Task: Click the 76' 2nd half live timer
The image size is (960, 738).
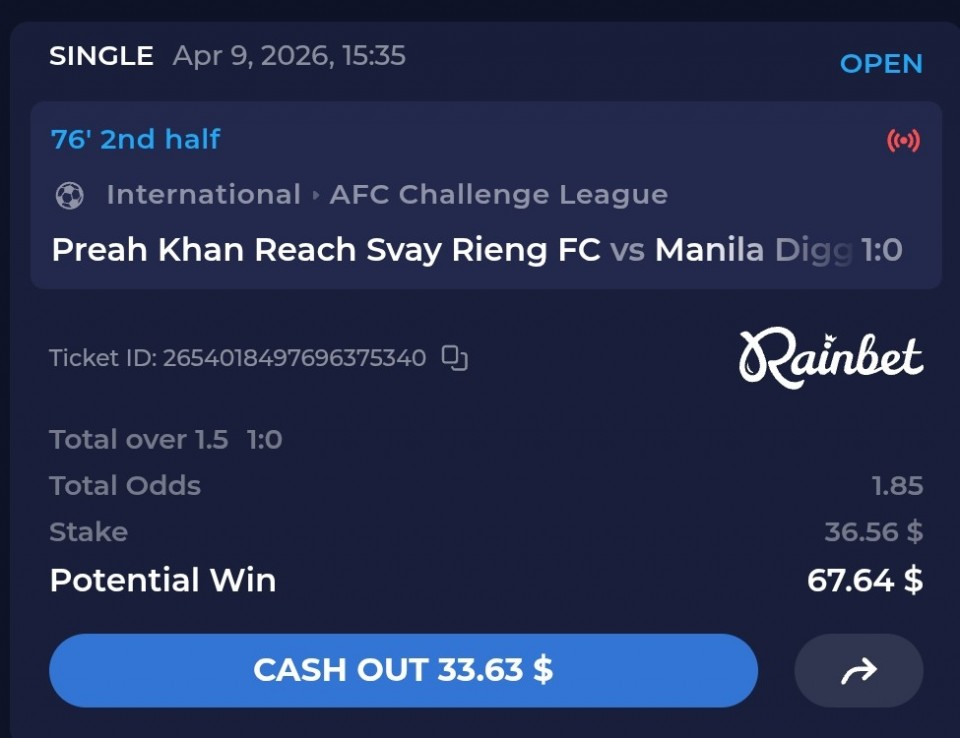Action: (135, 139)
